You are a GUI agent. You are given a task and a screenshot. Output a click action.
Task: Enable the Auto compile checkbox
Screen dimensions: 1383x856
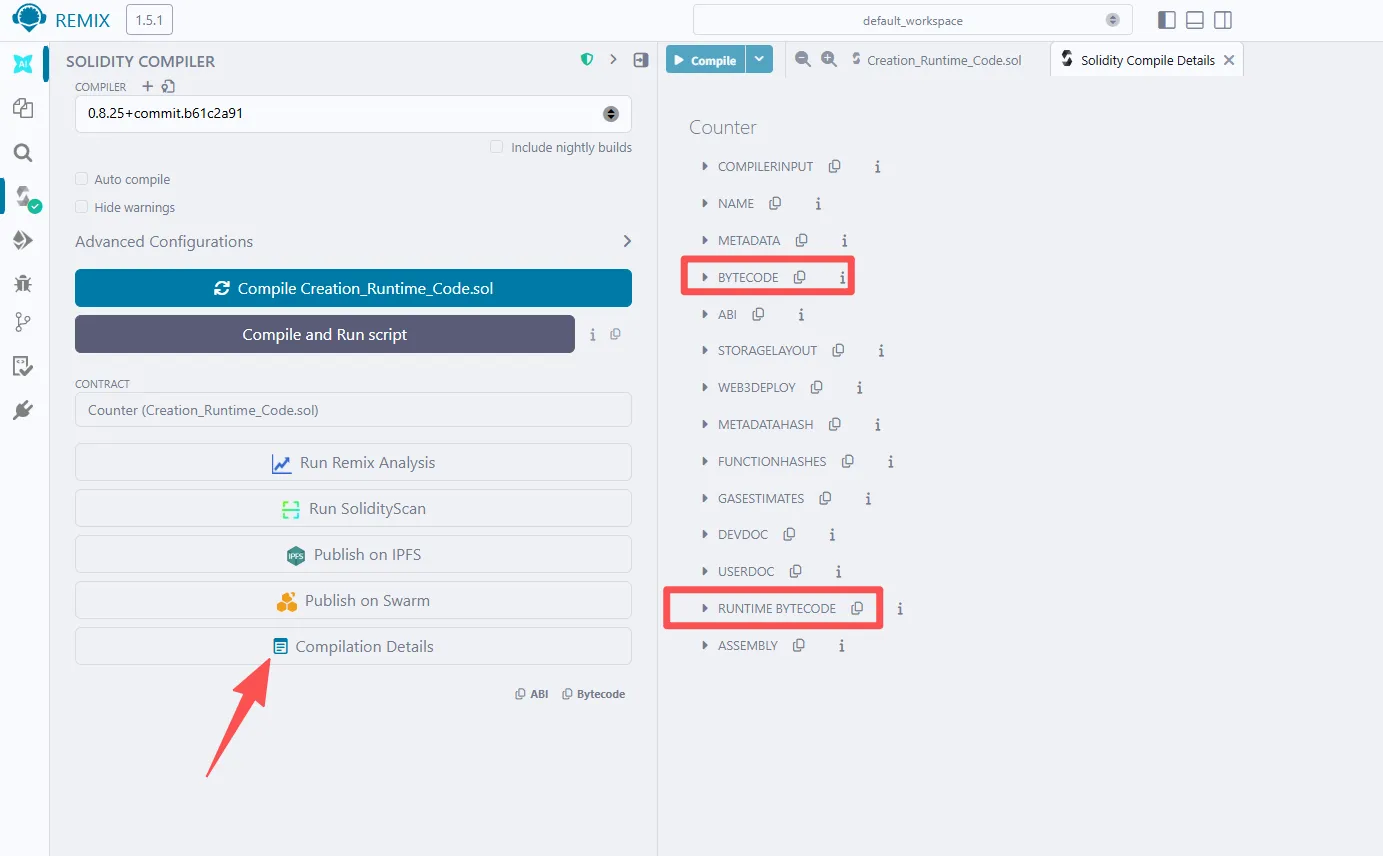coord(82,179)
